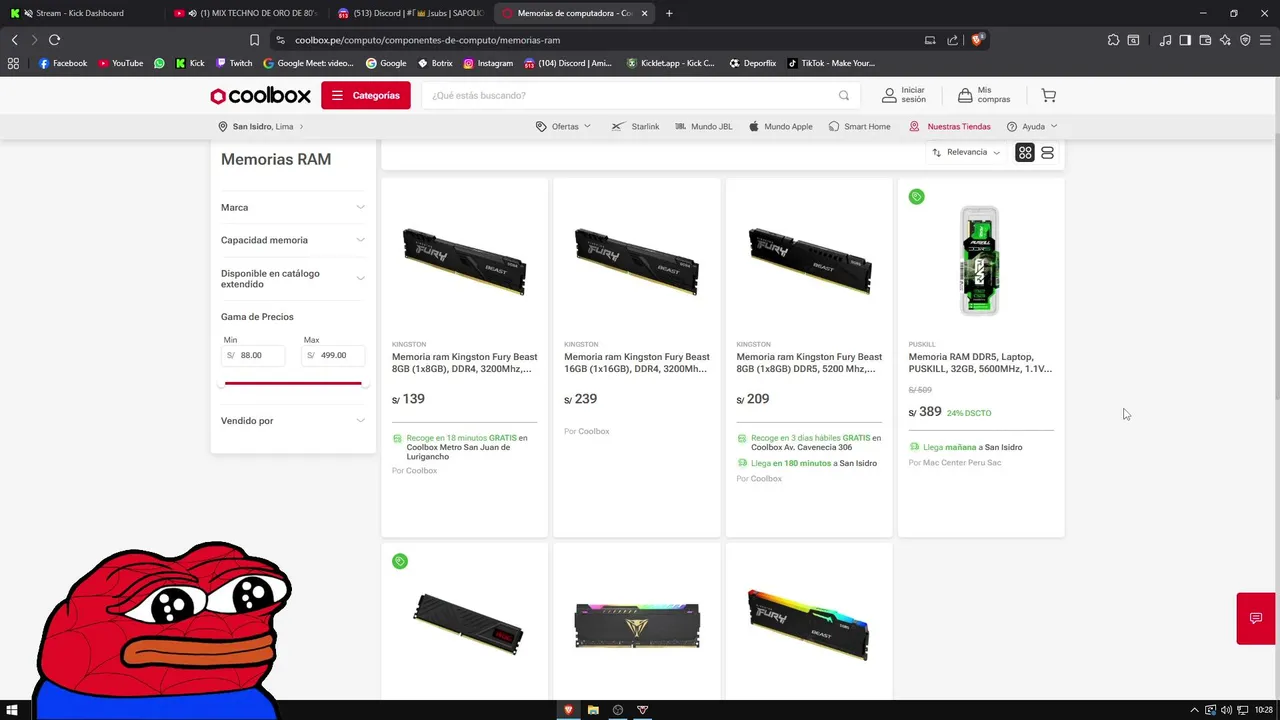Click the Brave icon in taskbar
The width and height of the screenshot is (1280, 720).
(x=569, y=710)
